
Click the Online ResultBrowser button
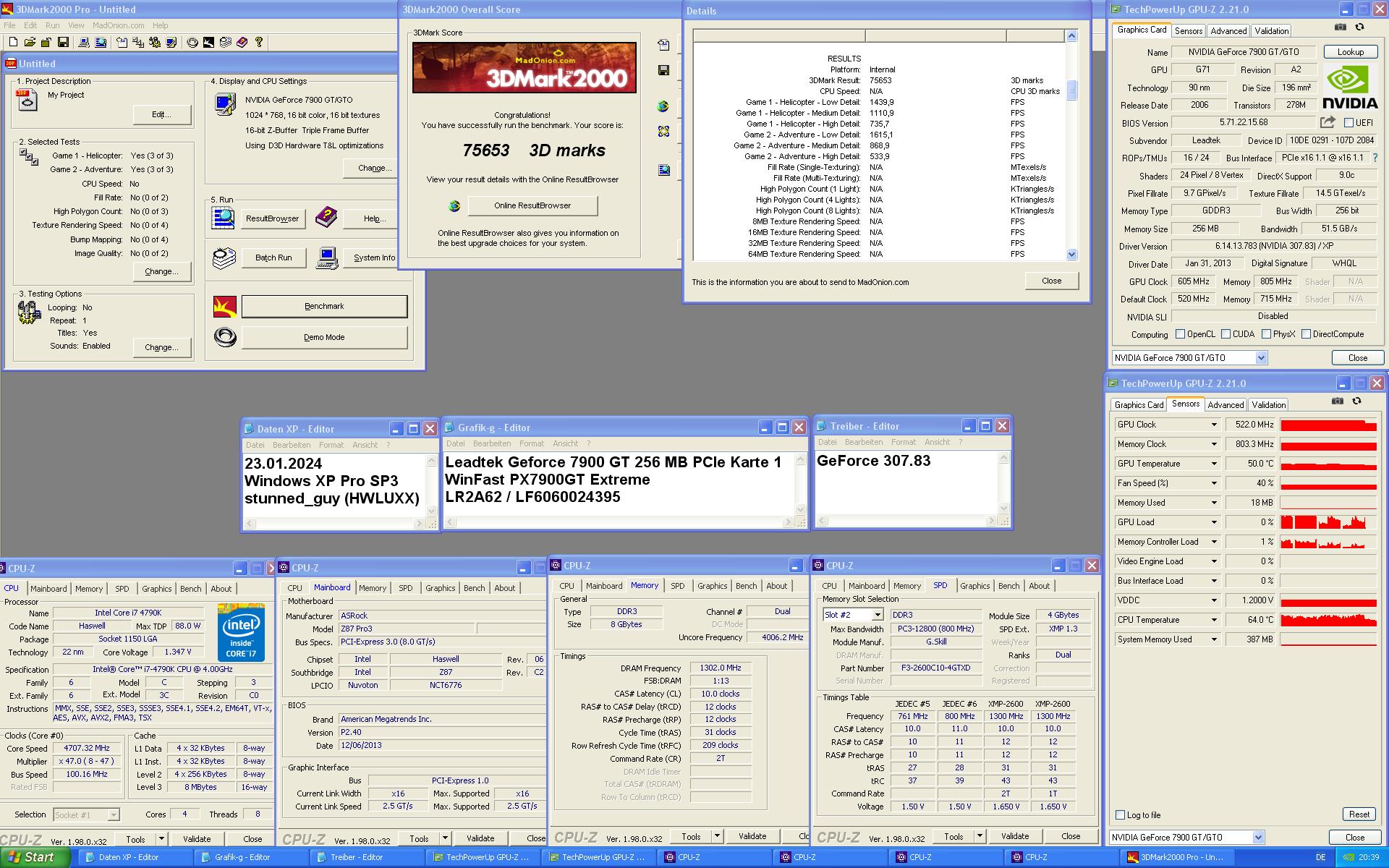pyautogui.click(x=532, y=205)
